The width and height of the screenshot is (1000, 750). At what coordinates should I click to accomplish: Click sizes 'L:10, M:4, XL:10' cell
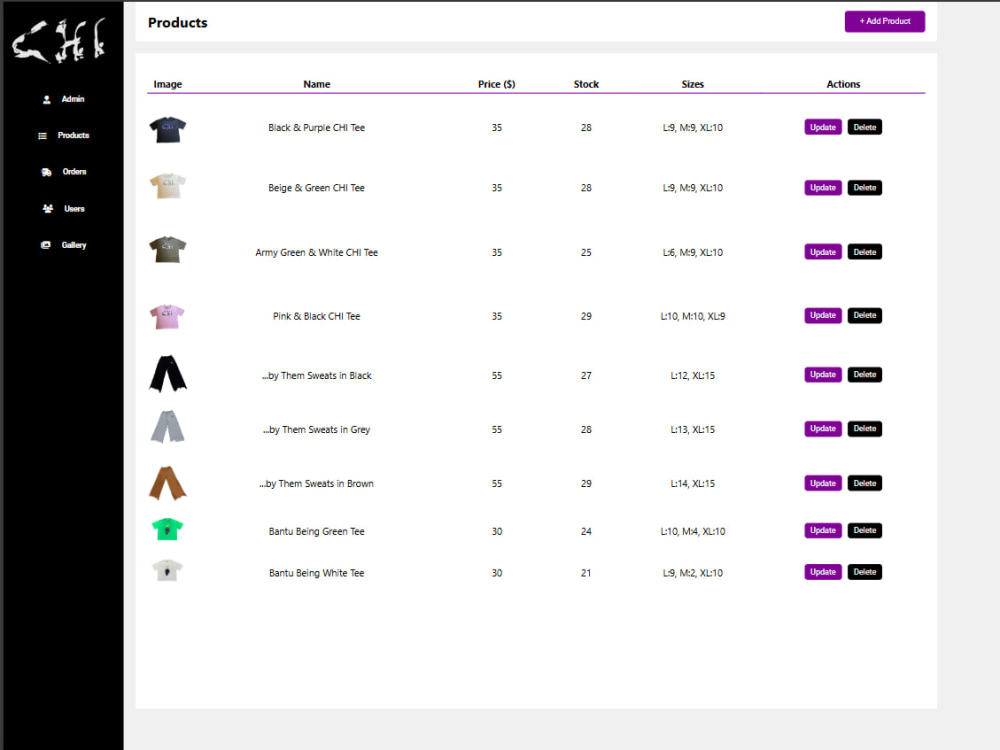pyautogui.click(x=693, y=531)
